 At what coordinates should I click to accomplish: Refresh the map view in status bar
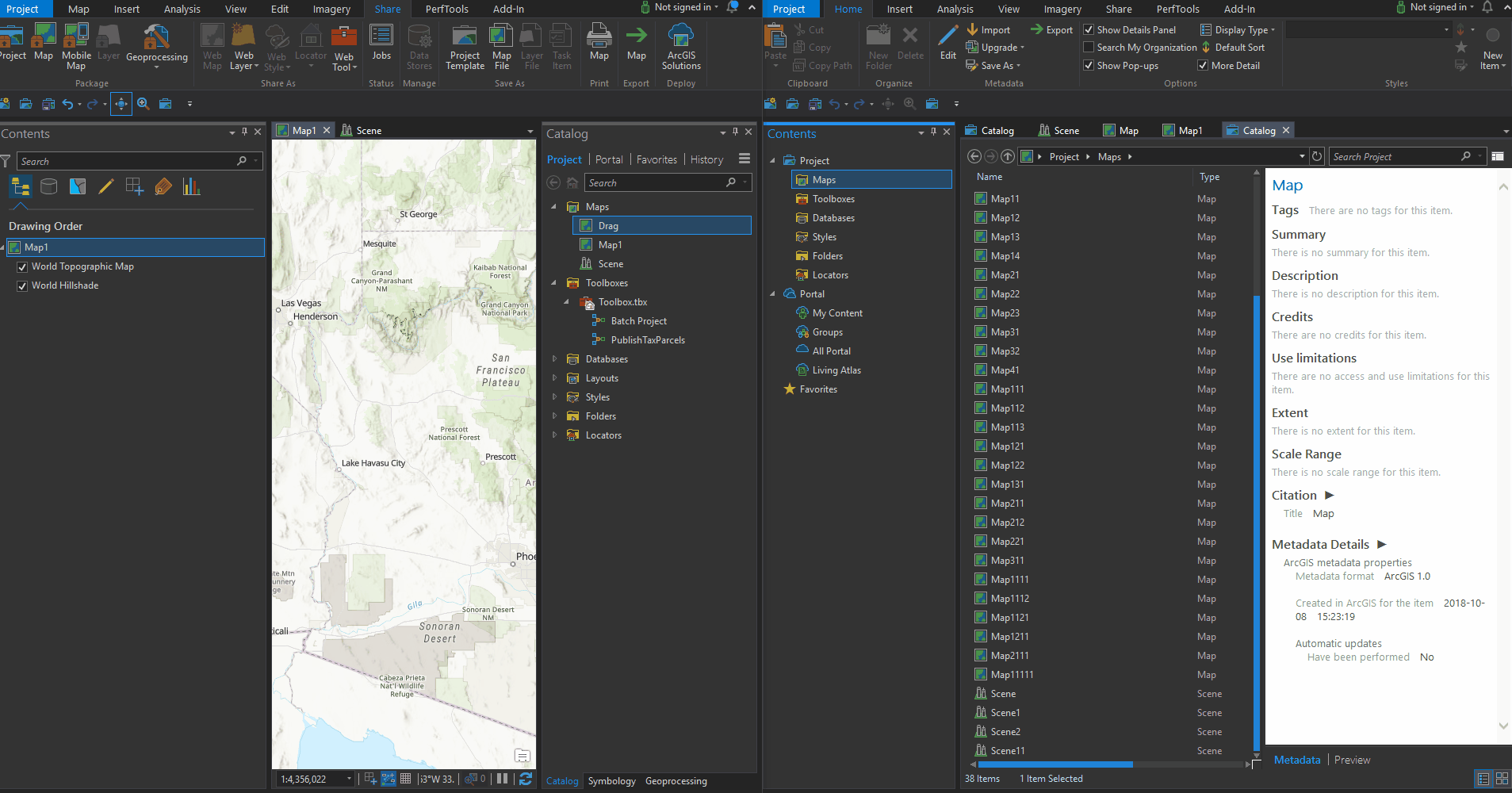point(525,779)
